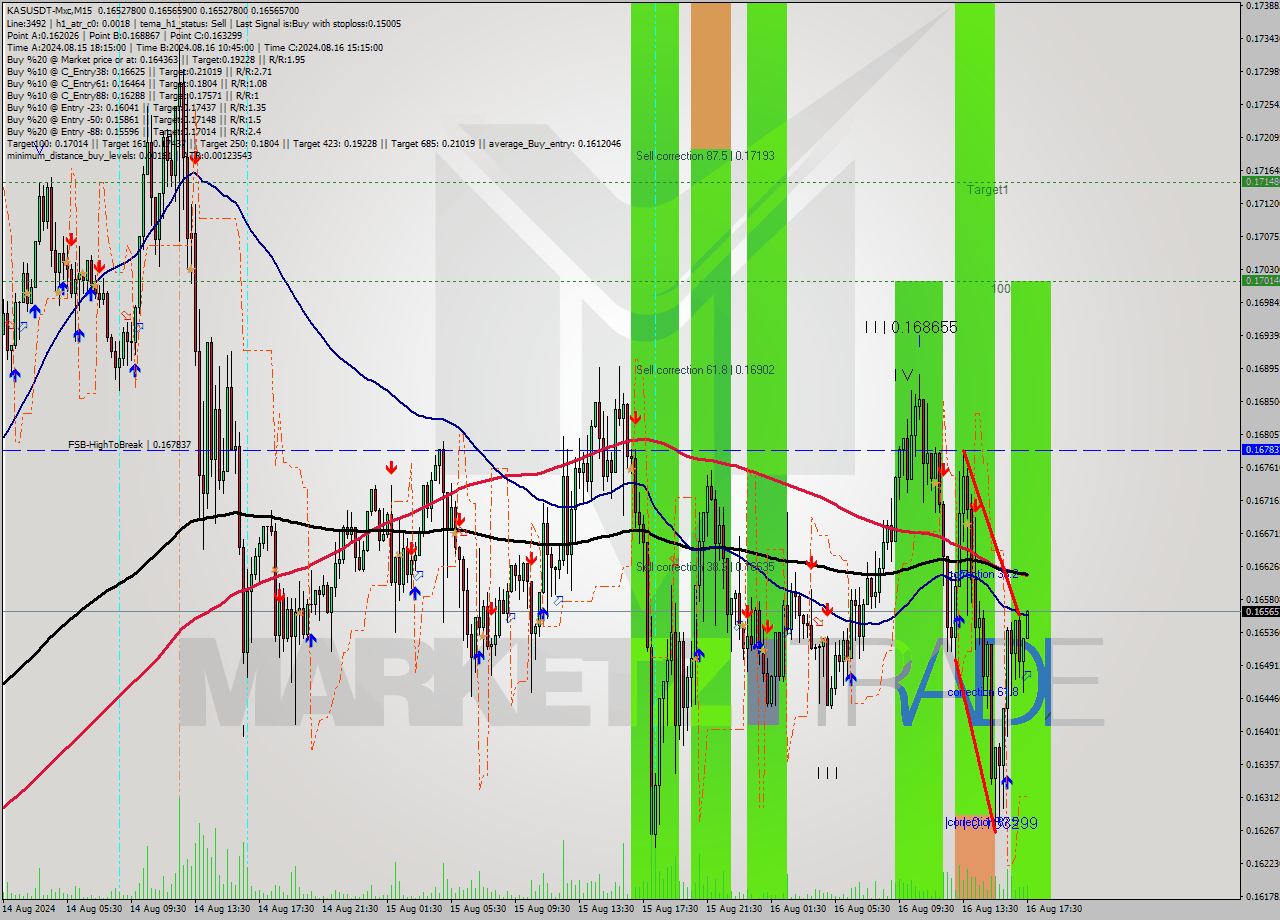
Task: Select the 'Sell correction 61.8 | 0.16902' label
Action: (705, 370)
